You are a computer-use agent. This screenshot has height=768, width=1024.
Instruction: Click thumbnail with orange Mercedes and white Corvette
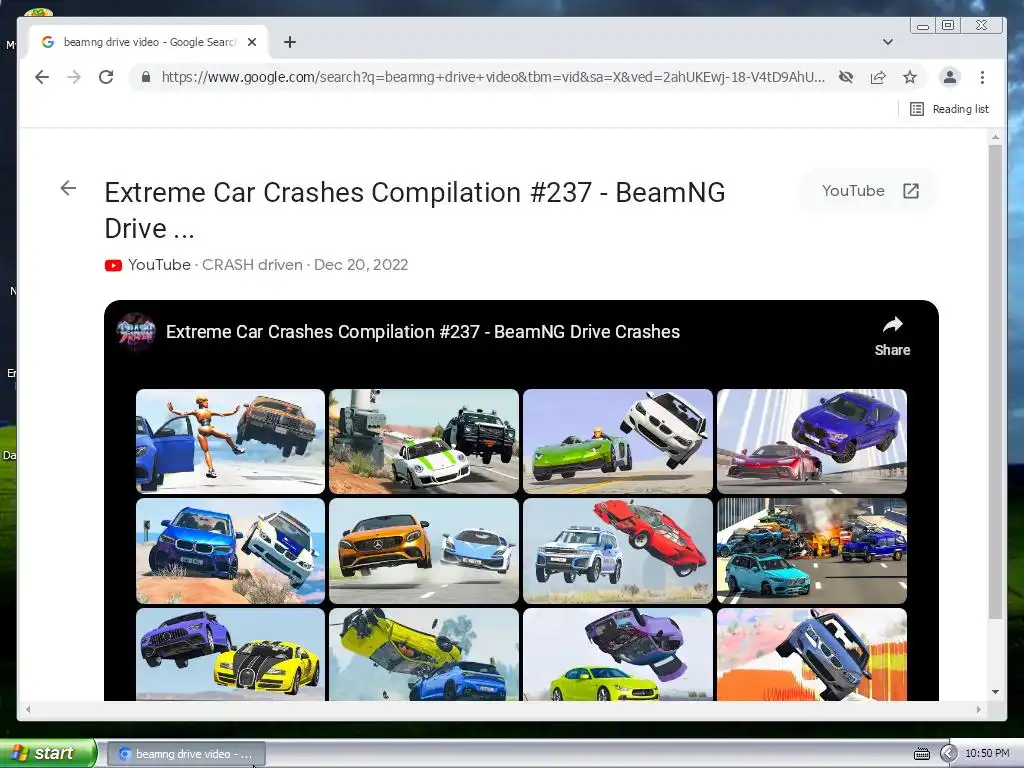pyautogui.click(x=424, y=551)
